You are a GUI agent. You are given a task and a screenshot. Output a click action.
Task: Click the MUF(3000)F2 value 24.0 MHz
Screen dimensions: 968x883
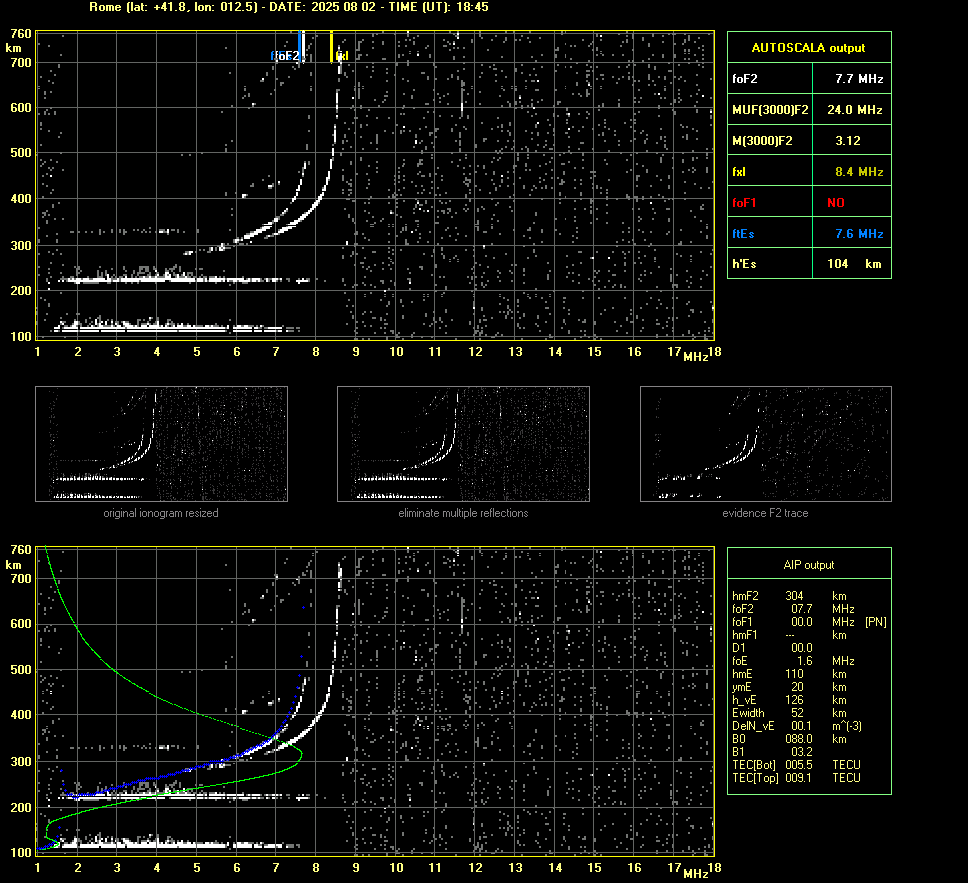[854, 110]
